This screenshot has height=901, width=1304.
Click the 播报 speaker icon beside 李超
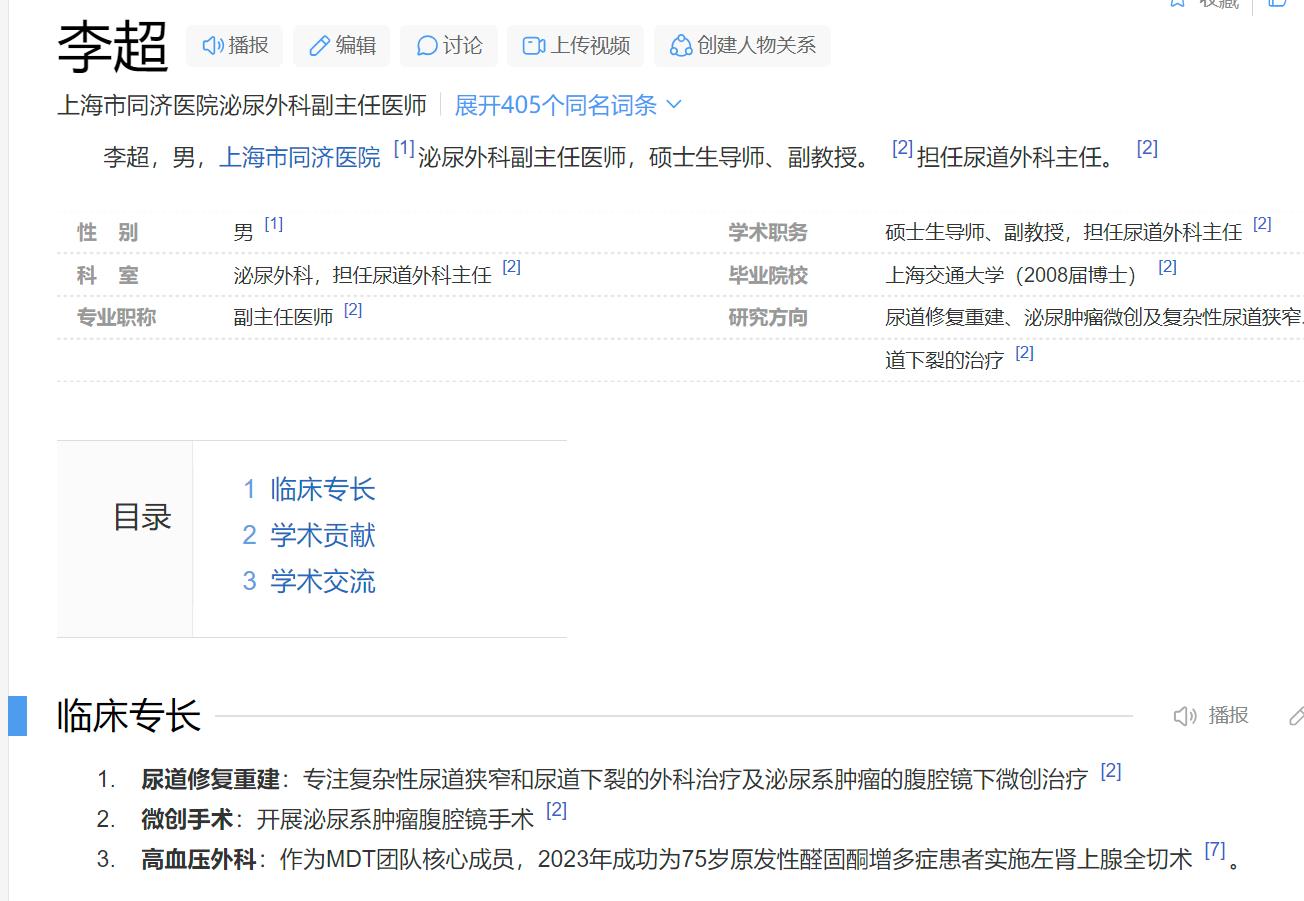(214, 45)
